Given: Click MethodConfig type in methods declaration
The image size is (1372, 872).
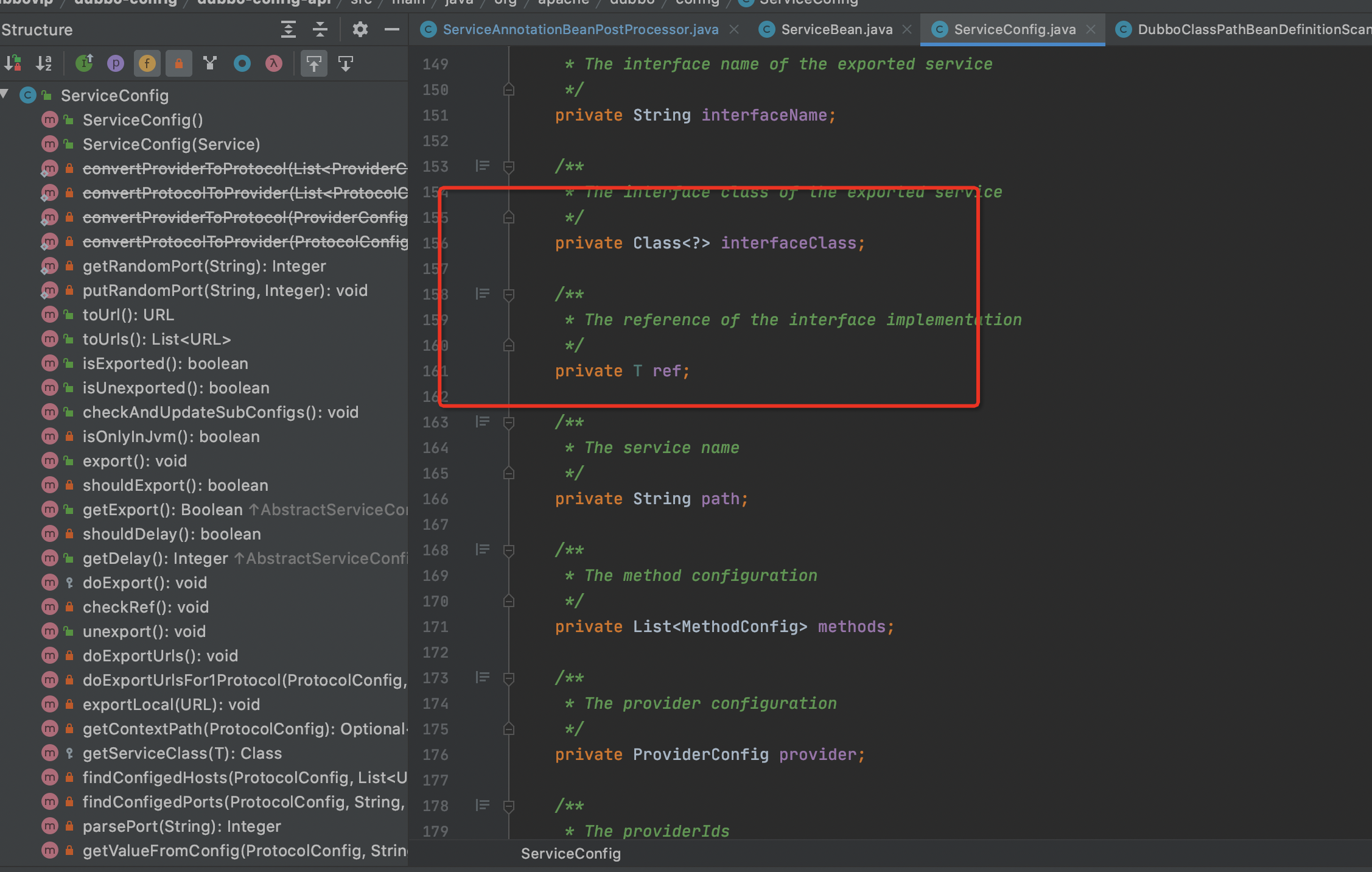Looking at the screenshot, I should click(740, 627).
